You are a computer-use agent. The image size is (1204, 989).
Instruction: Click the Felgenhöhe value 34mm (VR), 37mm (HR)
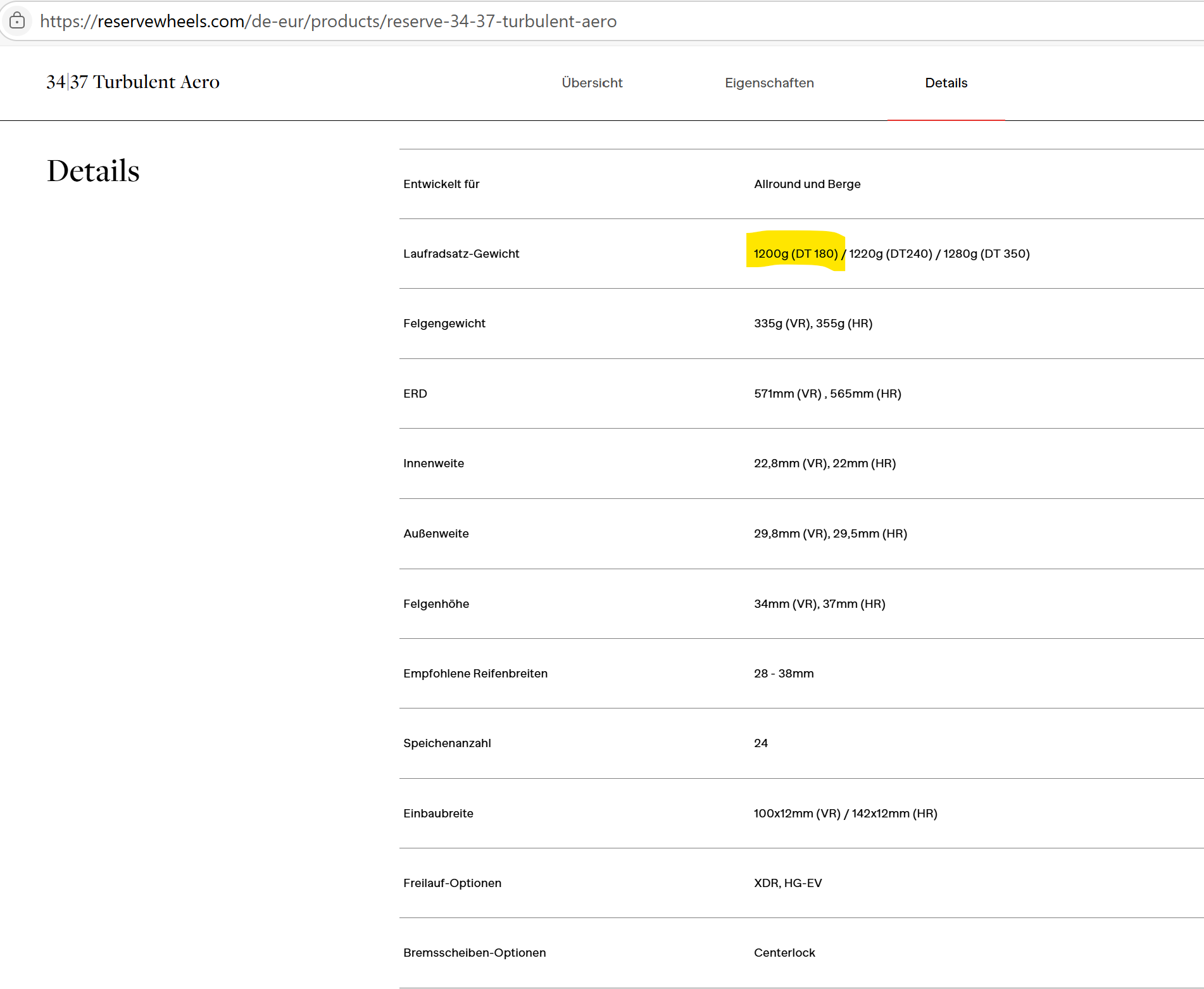coord(819,604)
